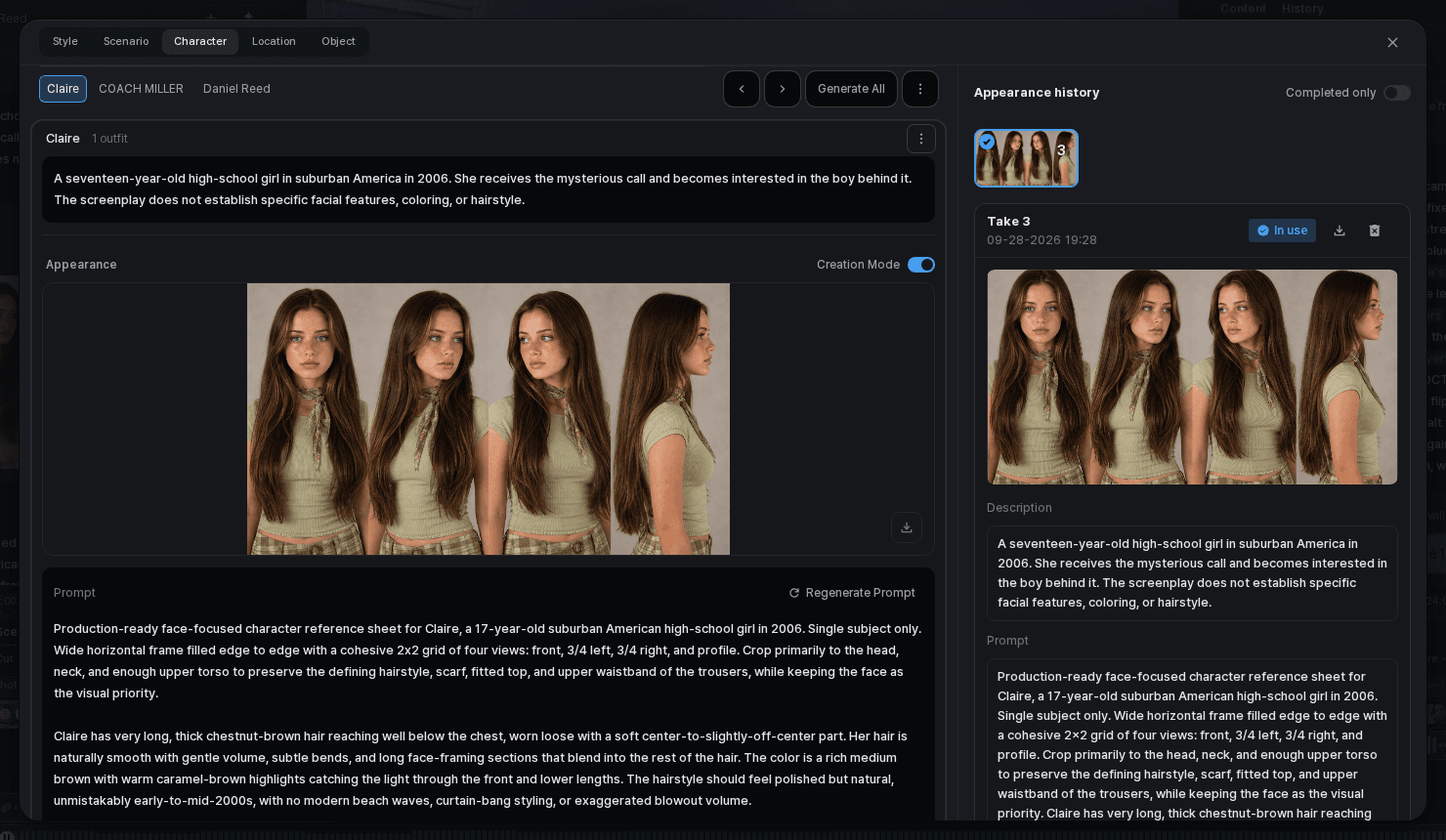The width and height of the screenshot is (1446, 840).
Task: Click the '1 outfit' label
Action: tap(109, 139)
